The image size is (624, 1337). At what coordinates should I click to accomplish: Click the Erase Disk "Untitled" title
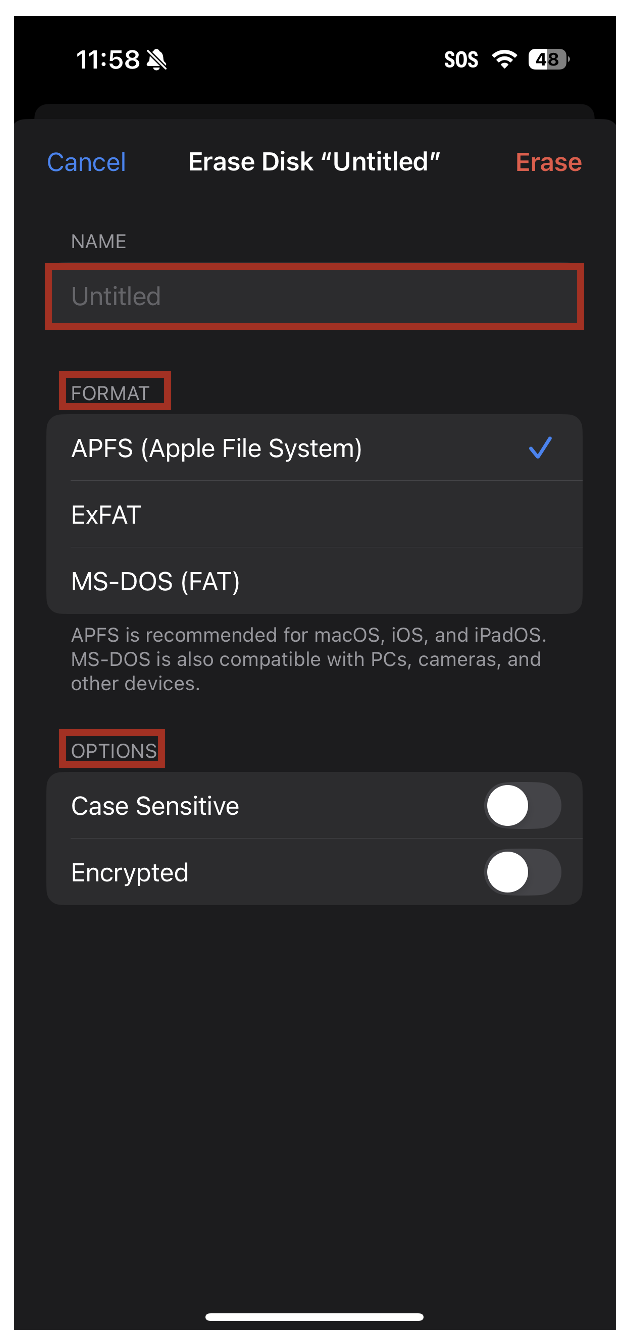tap(314, 162)
